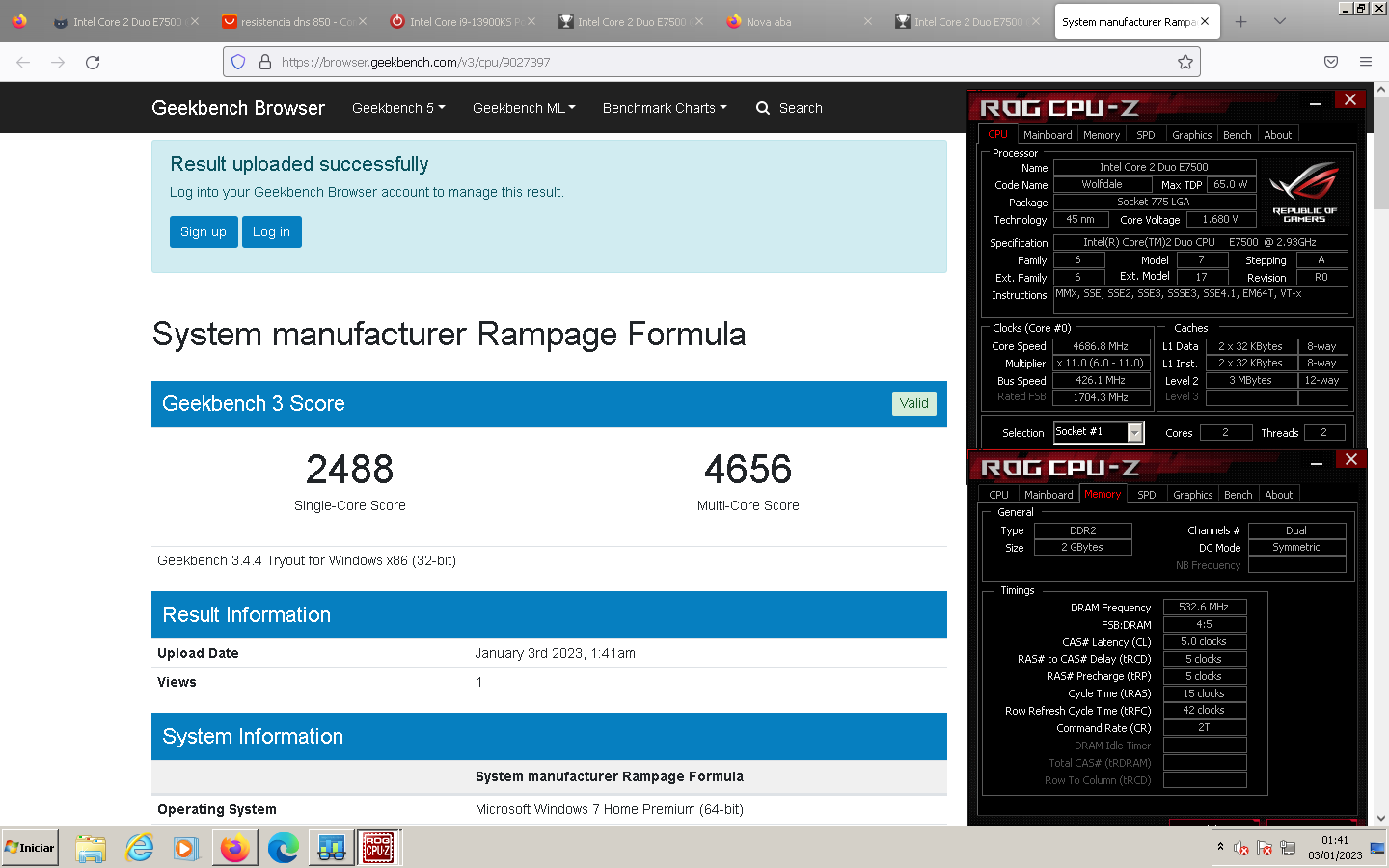Open Bench tab in lower CPU-Z window

(x=1239, y=495)
